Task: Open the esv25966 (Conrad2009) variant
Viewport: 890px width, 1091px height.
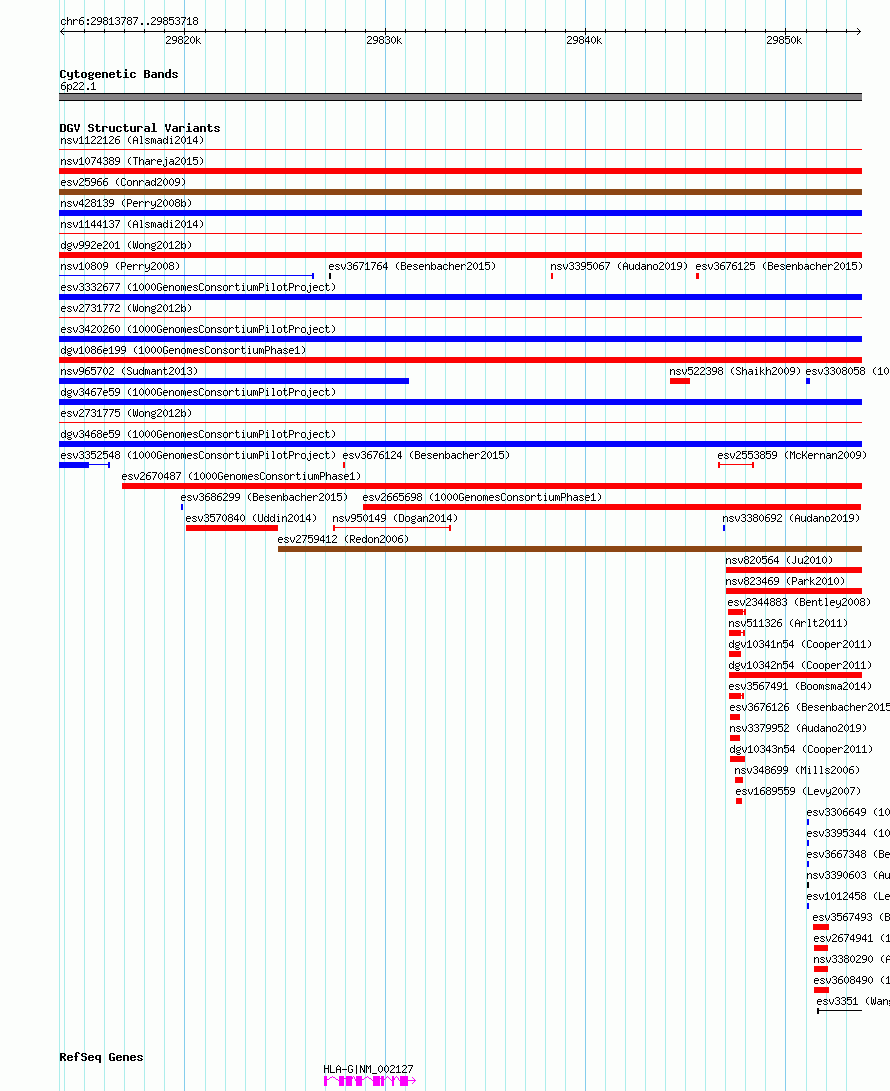Action: tap(123, 182)
